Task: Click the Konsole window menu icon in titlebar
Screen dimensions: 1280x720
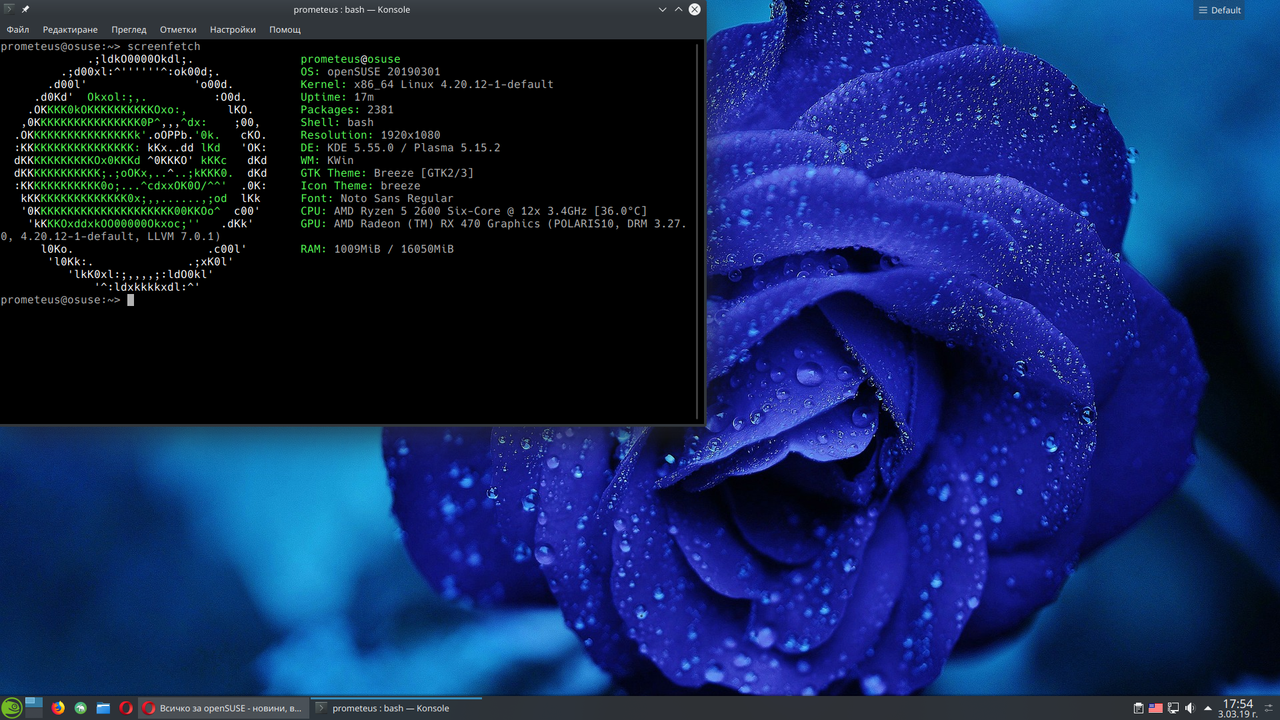Action: point(9,9)
